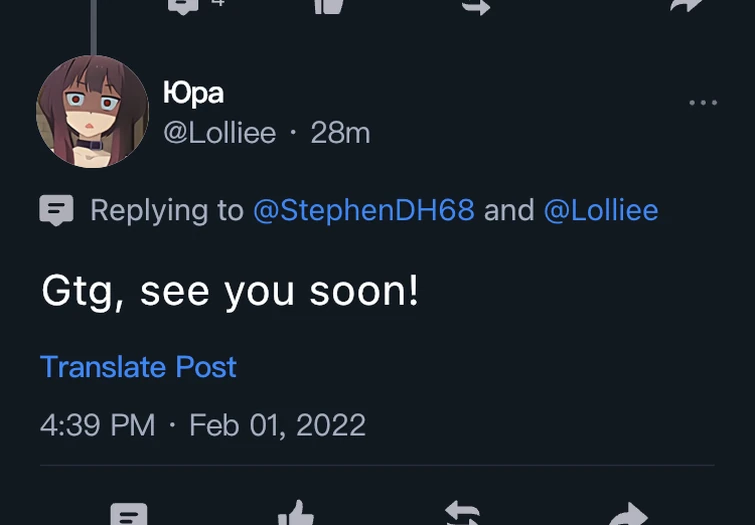
Task: Tap the comment icon on the previous post
Action: [182, 5]
